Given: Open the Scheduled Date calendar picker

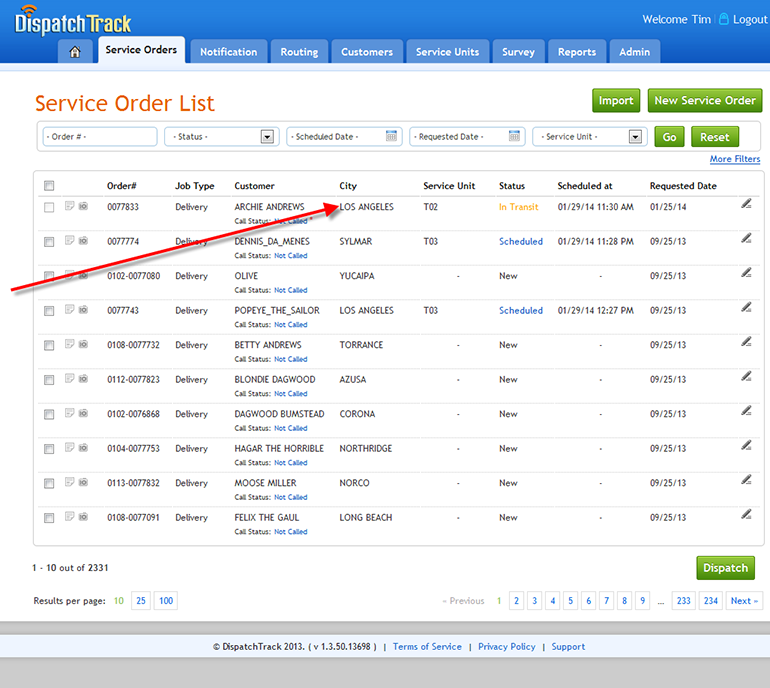Looking at the screenshot, I should click(x=392, y=137).
